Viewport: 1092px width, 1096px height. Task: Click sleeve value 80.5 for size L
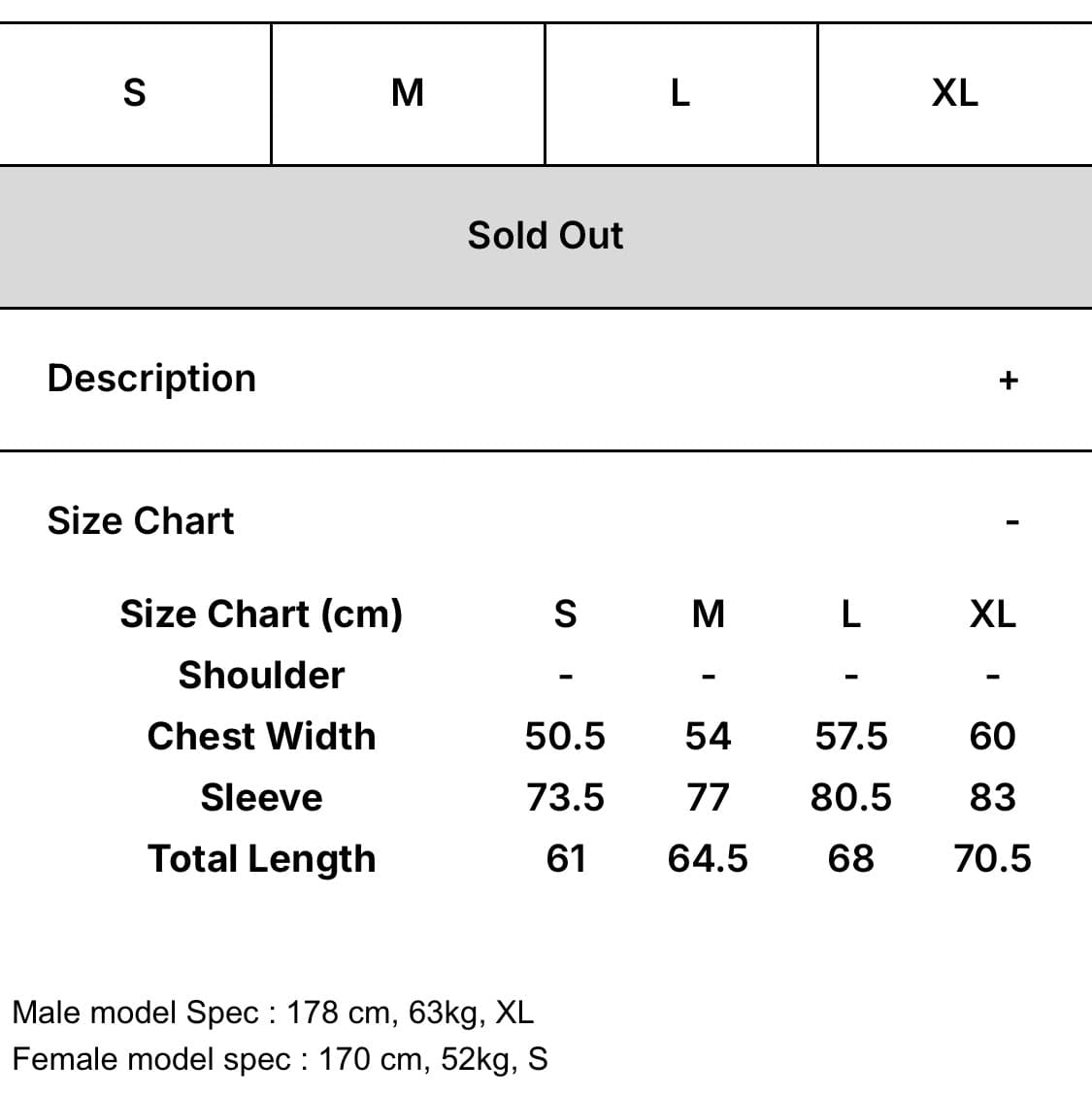tap(850, 797)
